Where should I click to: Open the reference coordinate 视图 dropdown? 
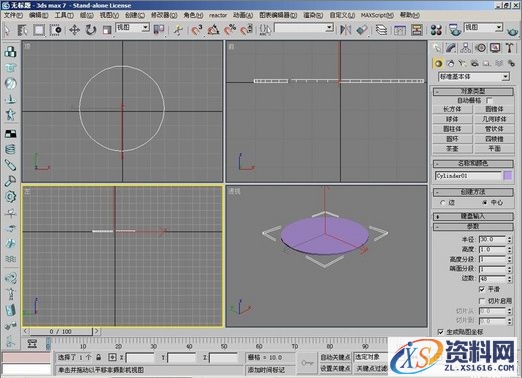point(132,27)
